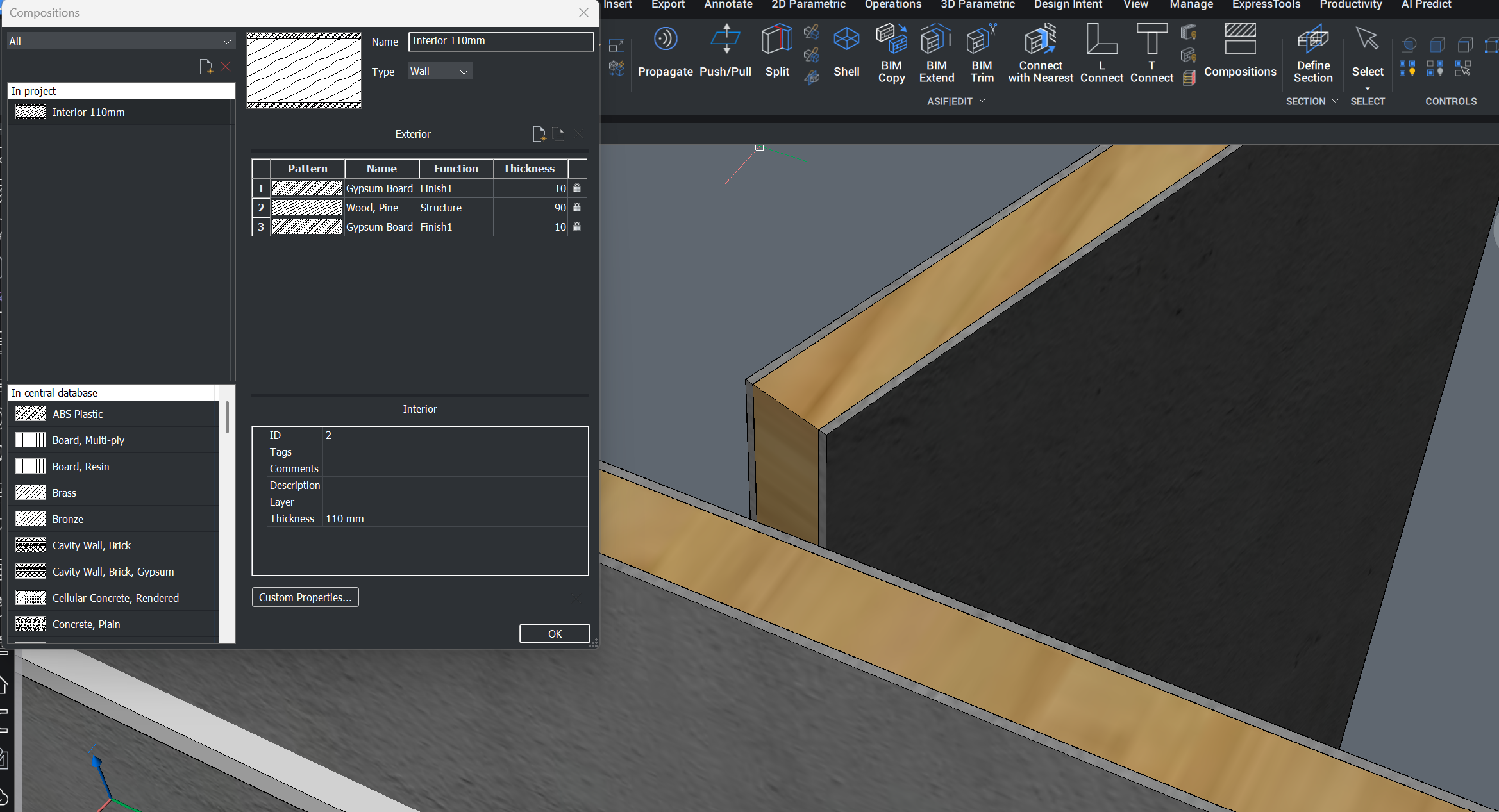Click the OK button

pos(555,633)
